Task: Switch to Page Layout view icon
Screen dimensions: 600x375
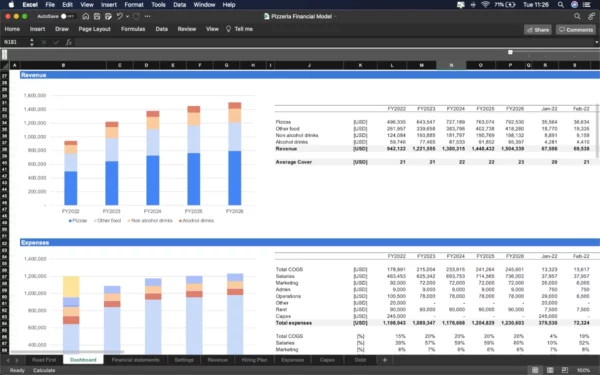Action: [550, 370]
